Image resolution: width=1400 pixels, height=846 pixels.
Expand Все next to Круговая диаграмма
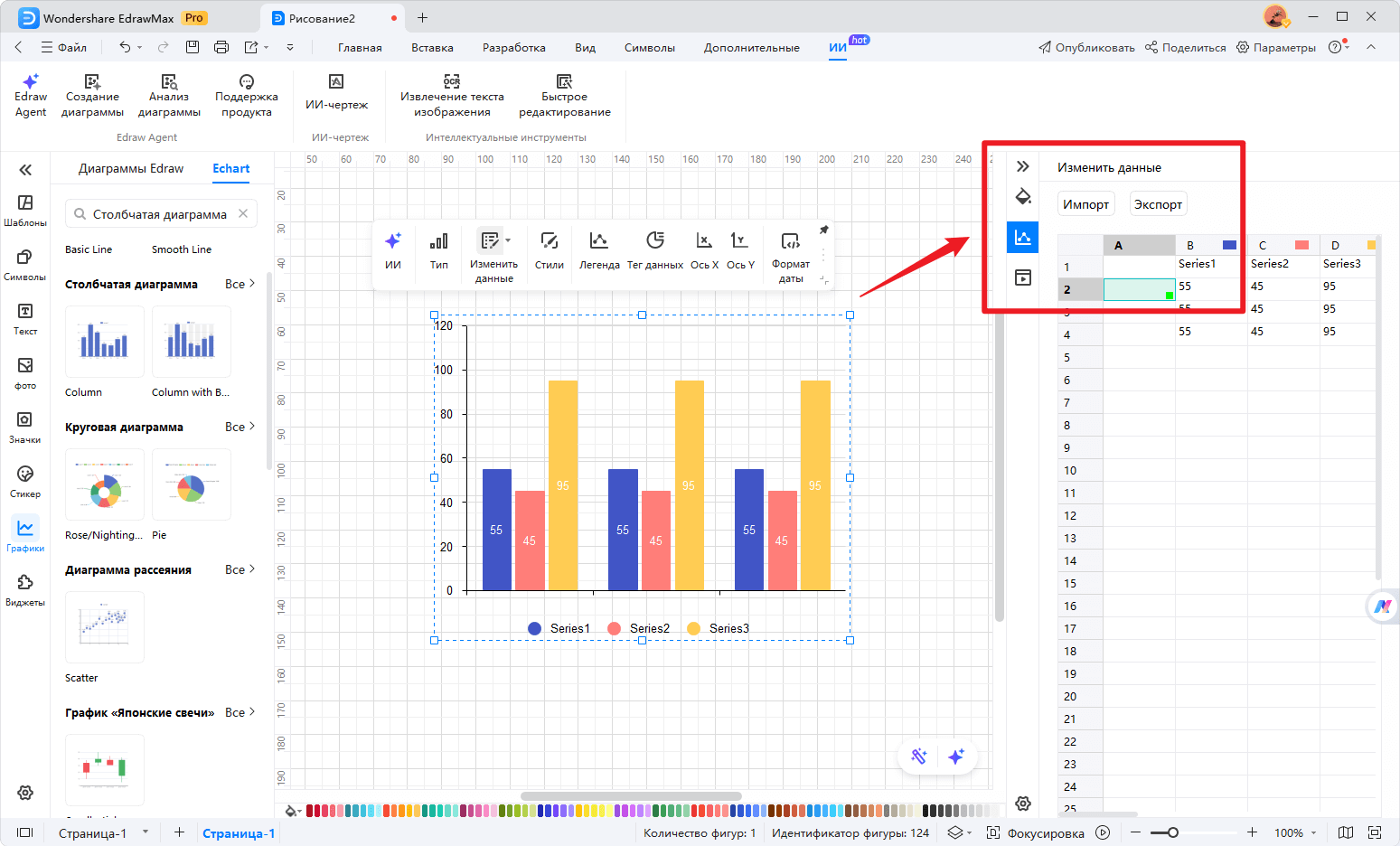235,426
